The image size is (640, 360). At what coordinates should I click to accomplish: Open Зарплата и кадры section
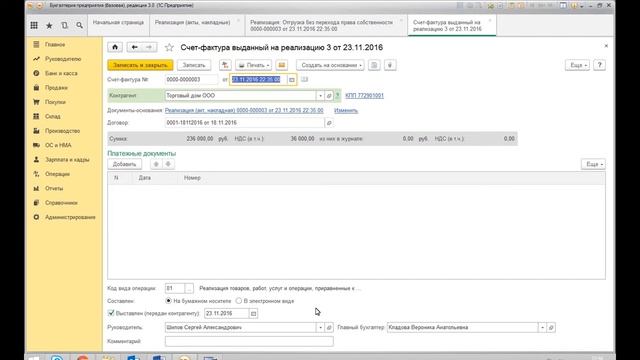coord(67,160)
